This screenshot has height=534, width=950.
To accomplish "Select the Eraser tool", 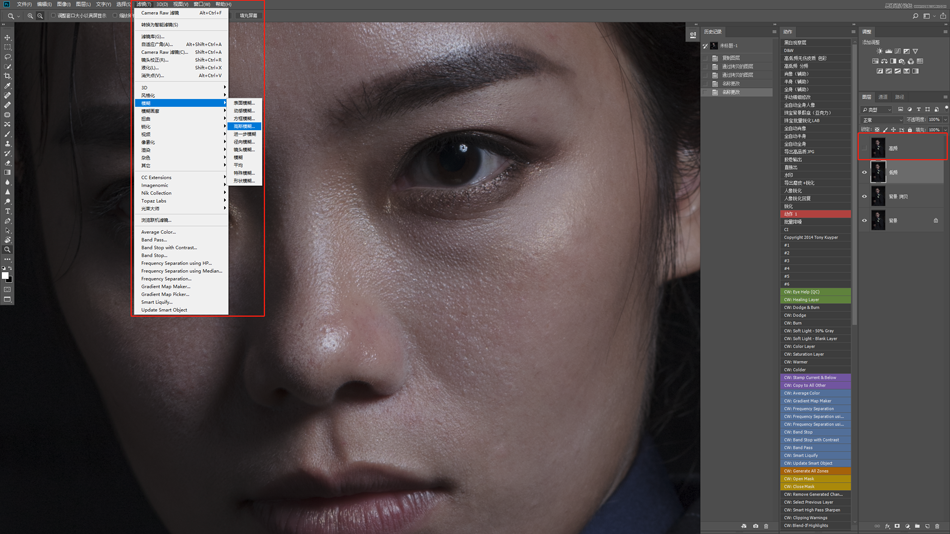I will click(x=7, y=163).
